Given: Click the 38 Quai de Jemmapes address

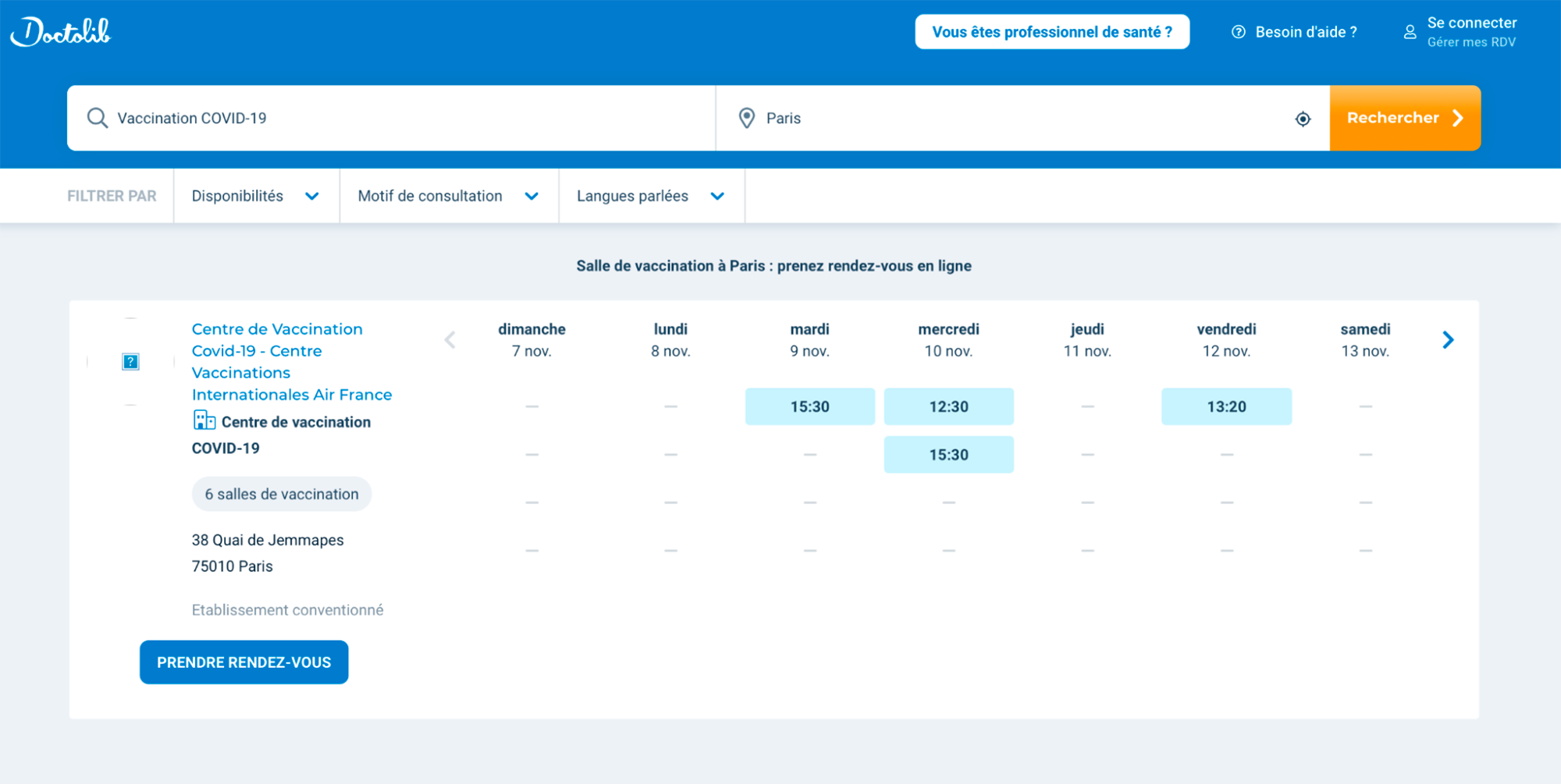Looking at the screenshot, I should pos(268,540).
